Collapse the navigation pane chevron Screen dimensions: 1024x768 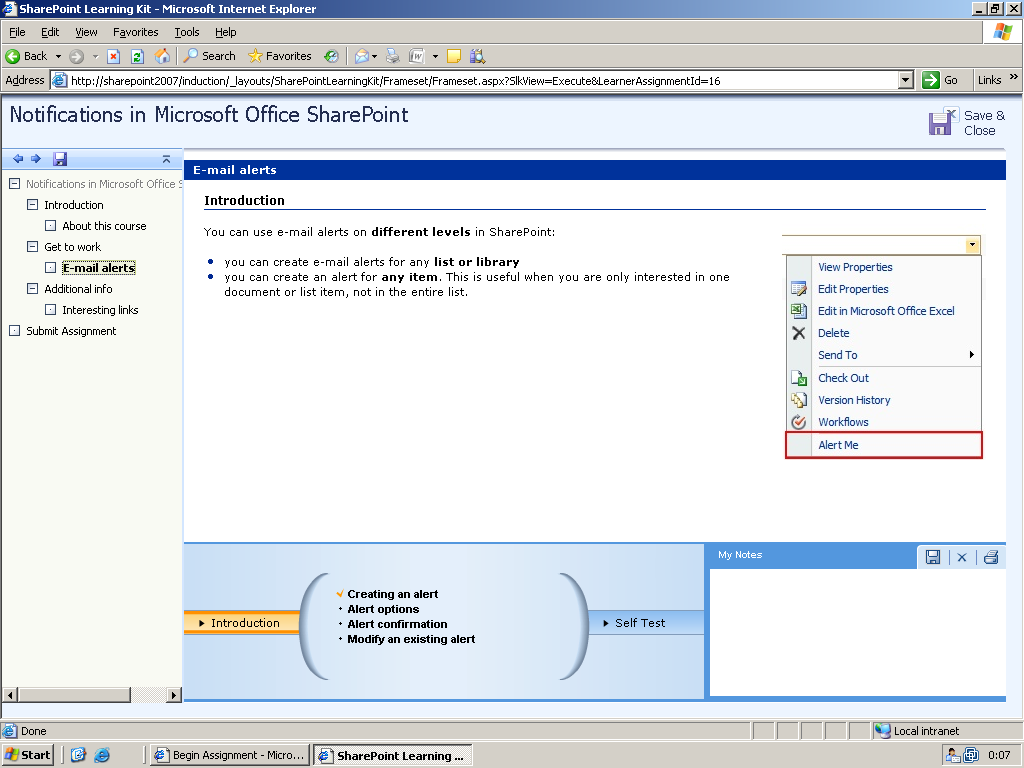pos(166,159)
